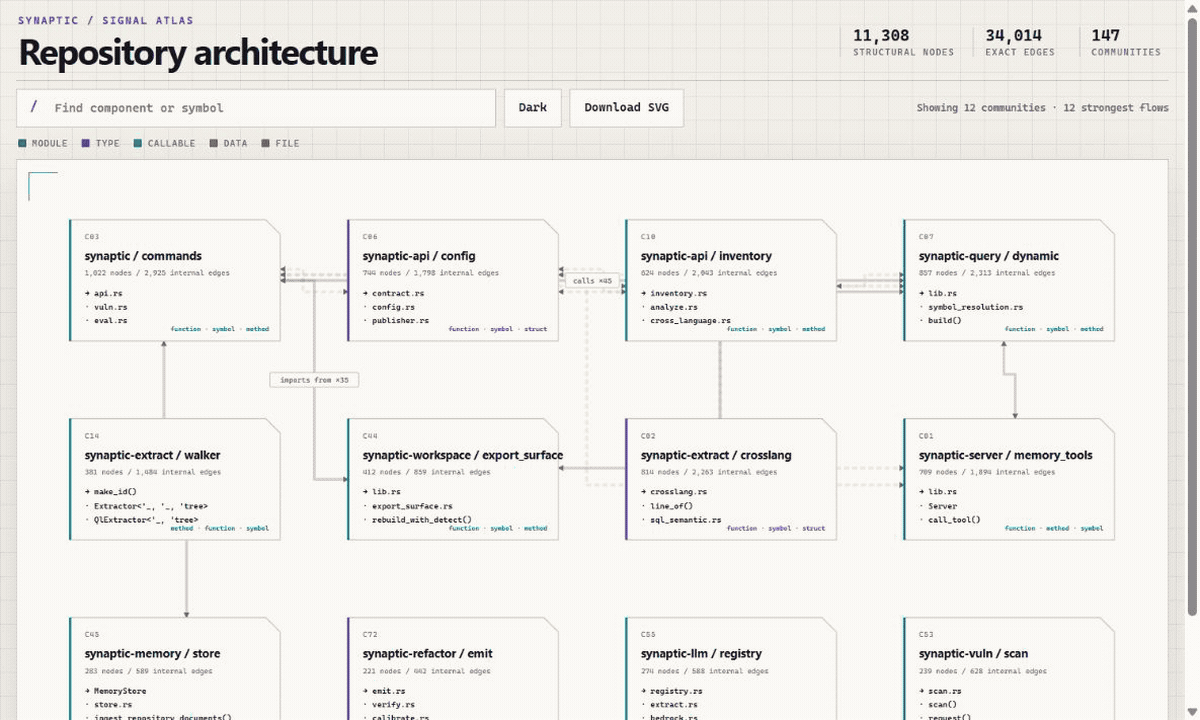This screenshot has width=1200, height=720.
Task: Select sql_semantic.rs in the crosslang card
Action: click(x=686, y=519)
